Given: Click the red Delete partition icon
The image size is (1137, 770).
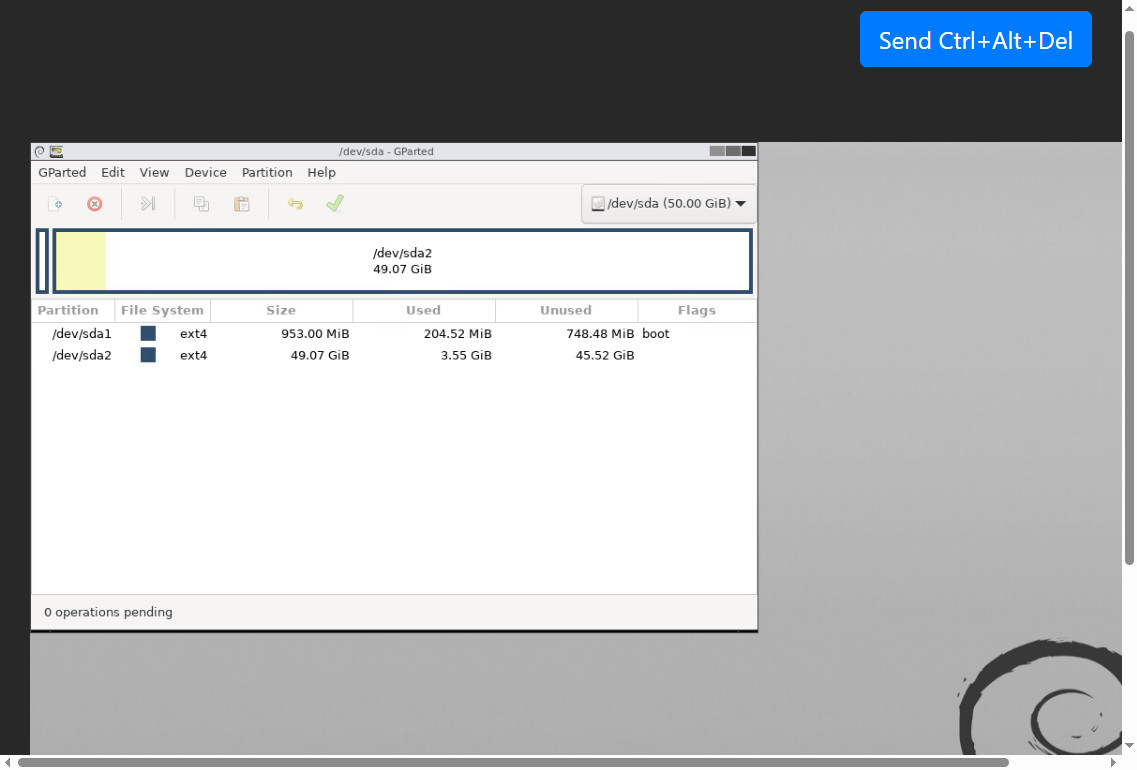Looking at the screenshot, I should (94, 204).
